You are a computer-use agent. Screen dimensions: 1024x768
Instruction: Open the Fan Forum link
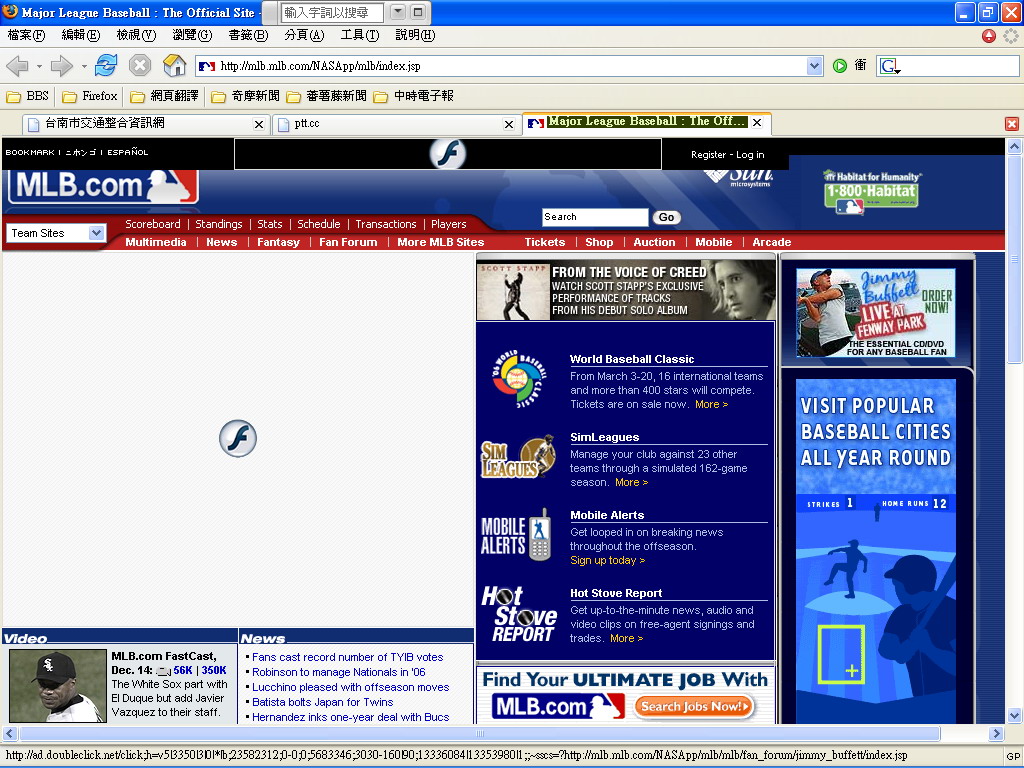click(x=348, y=242)
